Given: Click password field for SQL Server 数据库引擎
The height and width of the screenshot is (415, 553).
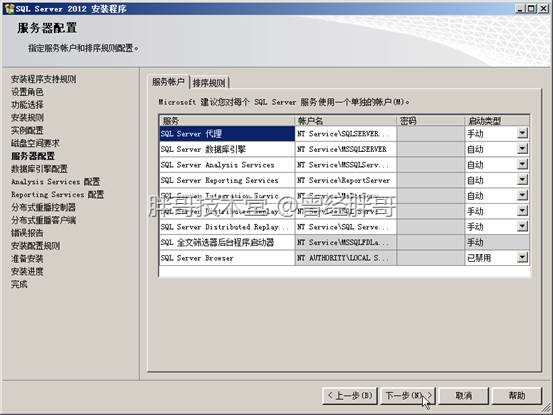Looking at the screenshot, I should (x=431, y=149).
